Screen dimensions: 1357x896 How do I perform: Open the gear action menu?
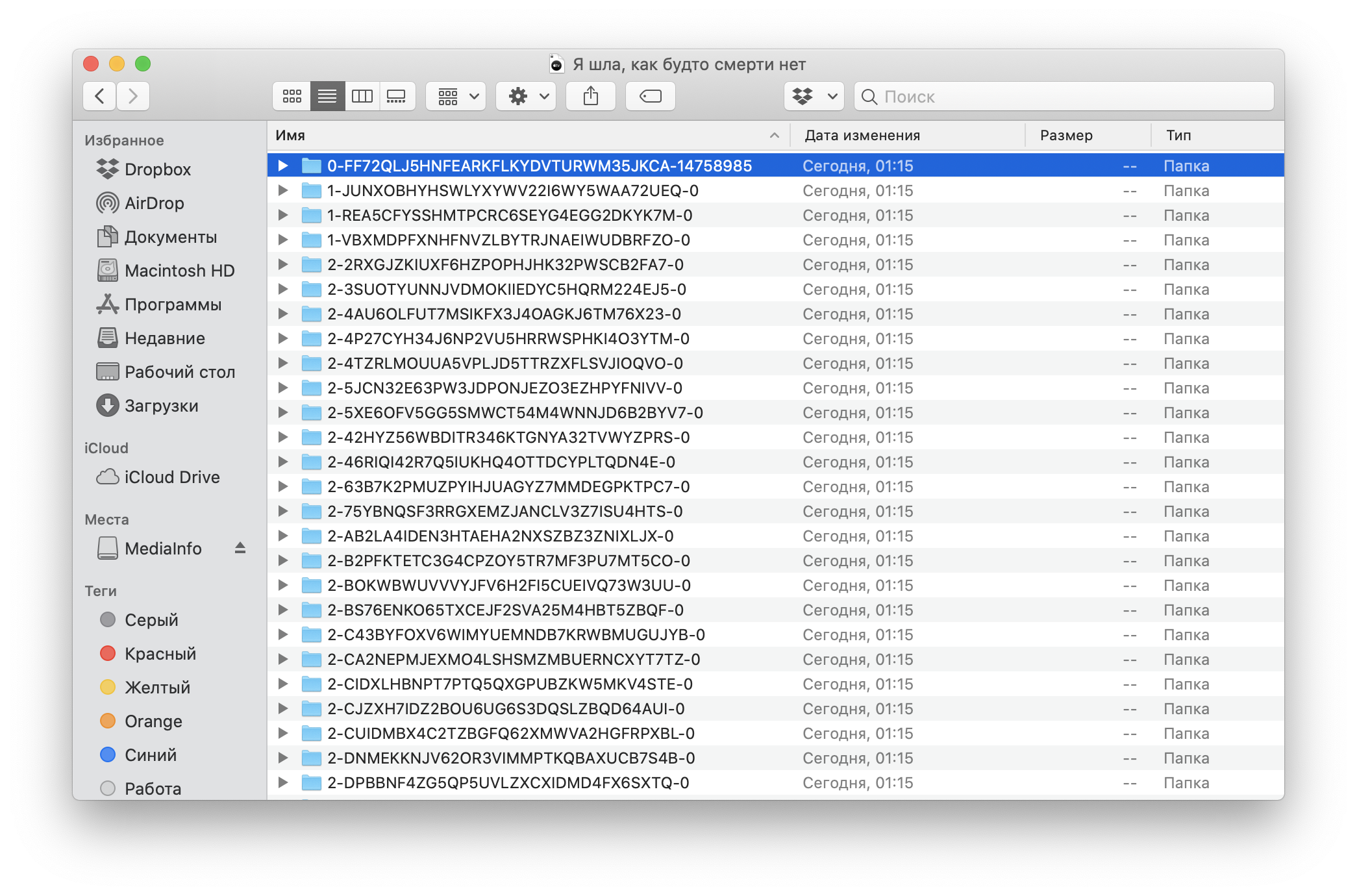click(526, 96)
